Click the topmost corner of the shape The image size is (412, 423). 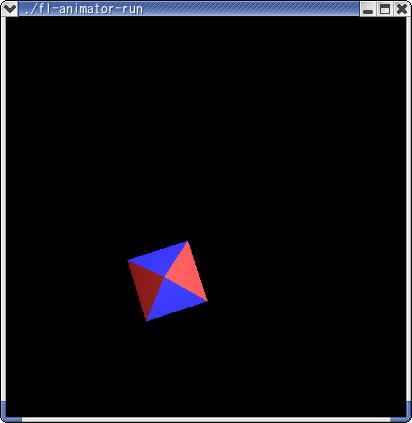pos(187,242)
